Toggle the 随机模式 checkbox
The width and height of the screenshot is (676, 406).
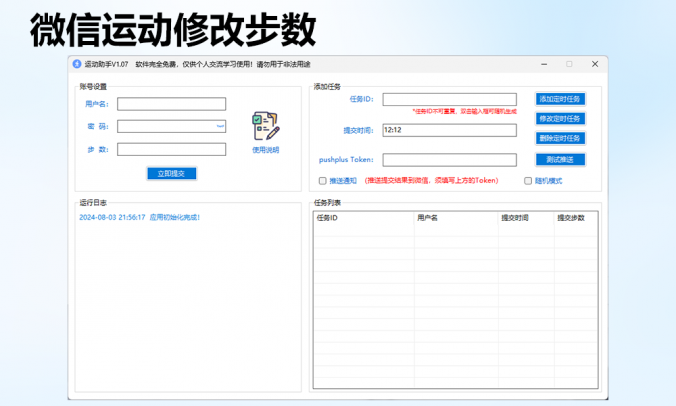(x=528, y=181)
